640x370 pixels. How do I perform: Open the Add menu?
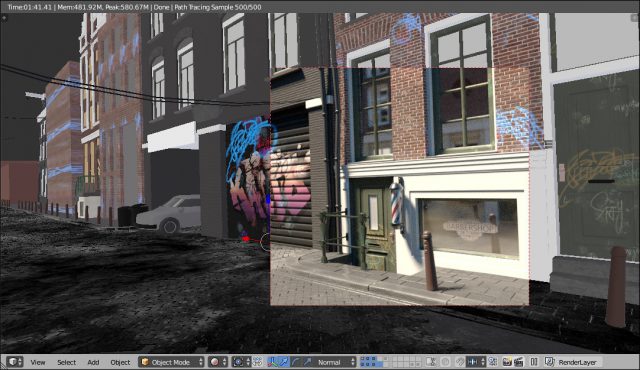click(93, 362)
